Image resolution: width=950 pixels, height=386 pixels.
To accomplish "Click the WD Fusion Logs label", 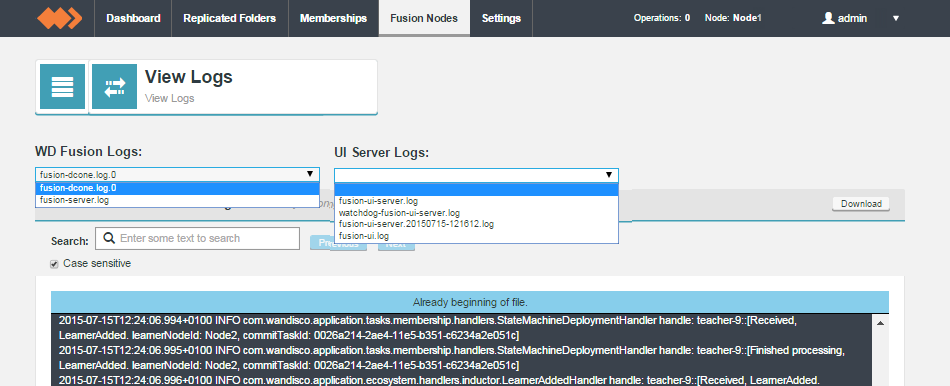I will [88, 151].
